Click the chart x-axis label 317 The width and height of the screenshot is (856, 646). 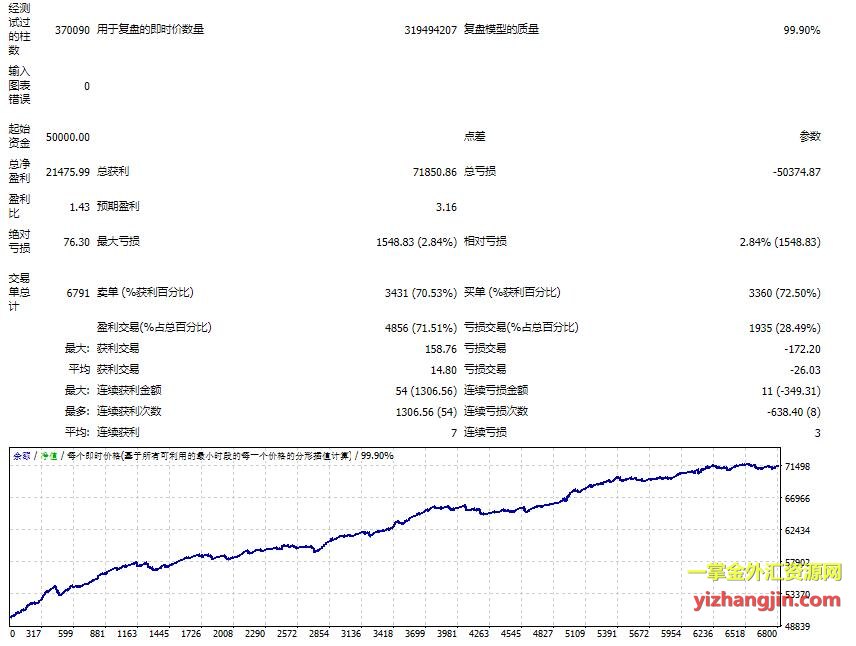click(33, 633)
